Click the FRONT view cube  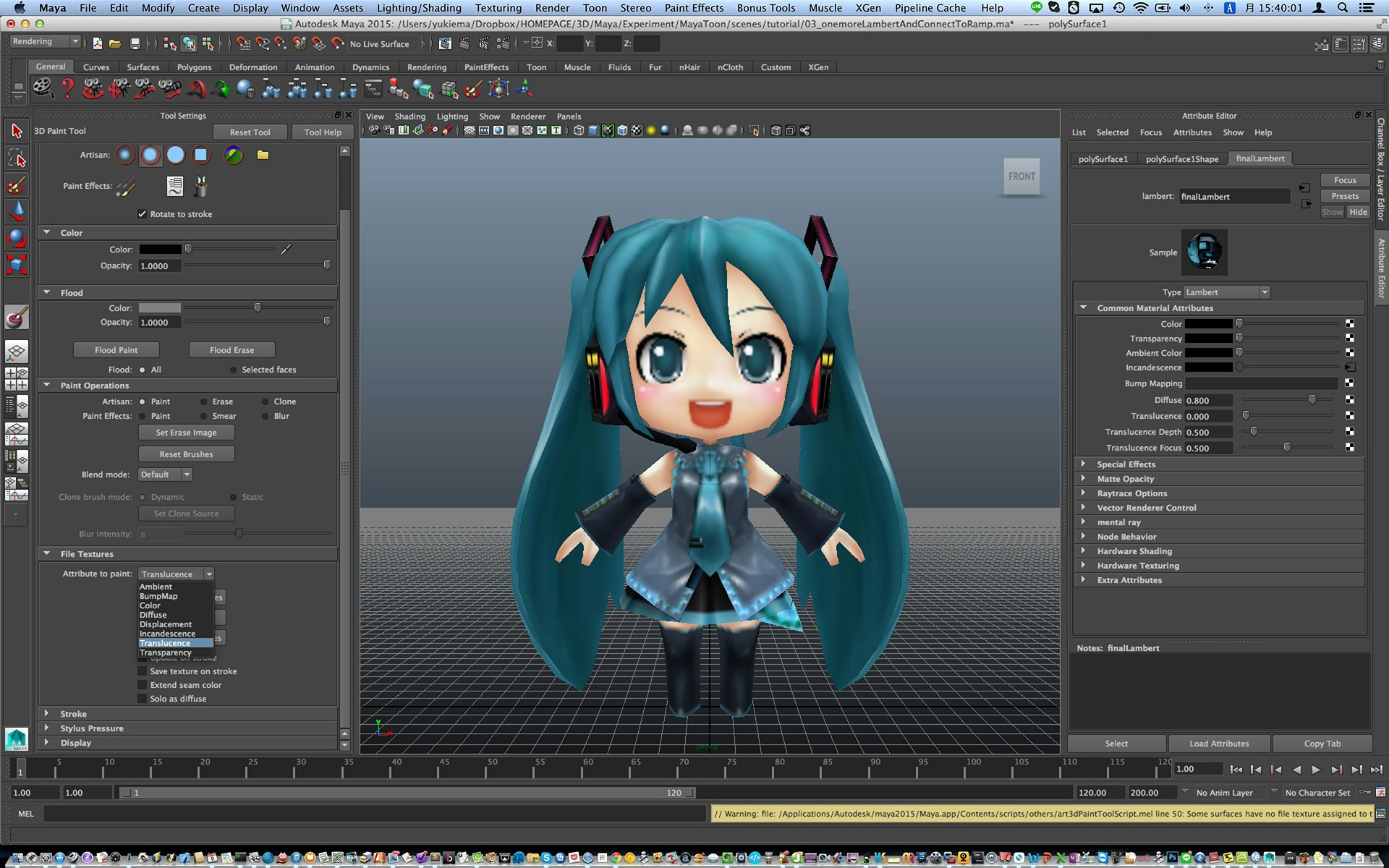point(1021,176)
